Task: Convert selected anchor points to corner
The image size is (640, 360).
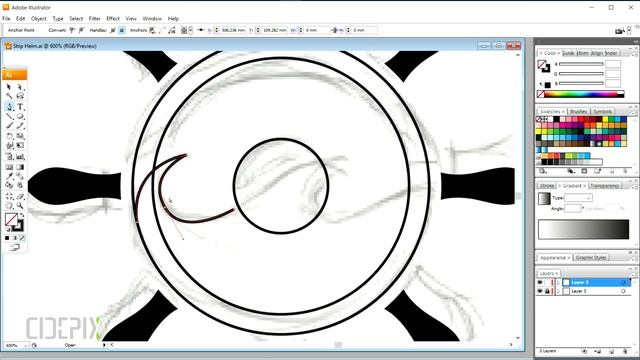Action: (72, 30)
